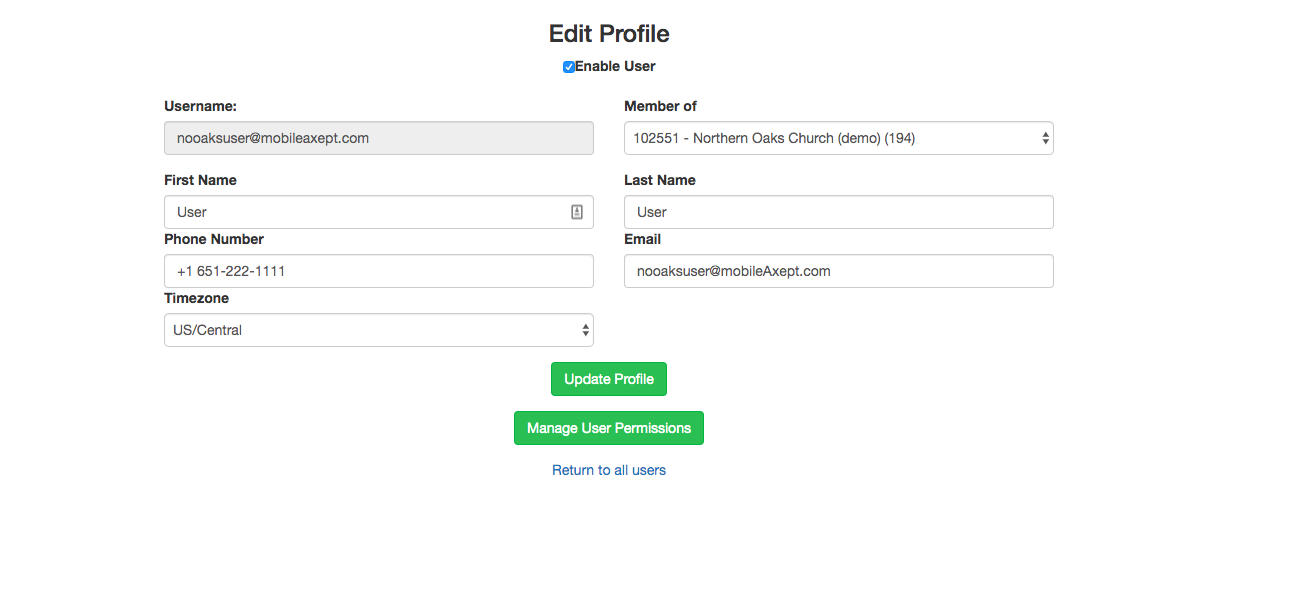Click the Timezone label text

(x=196, y=298)
